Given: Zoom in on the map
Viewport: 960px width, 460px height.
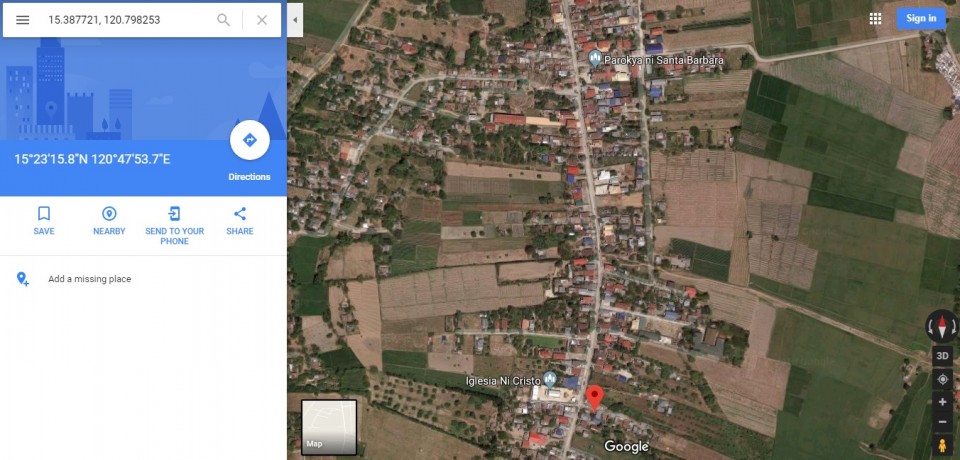Looking at the screenshot, I should point(942,402).
